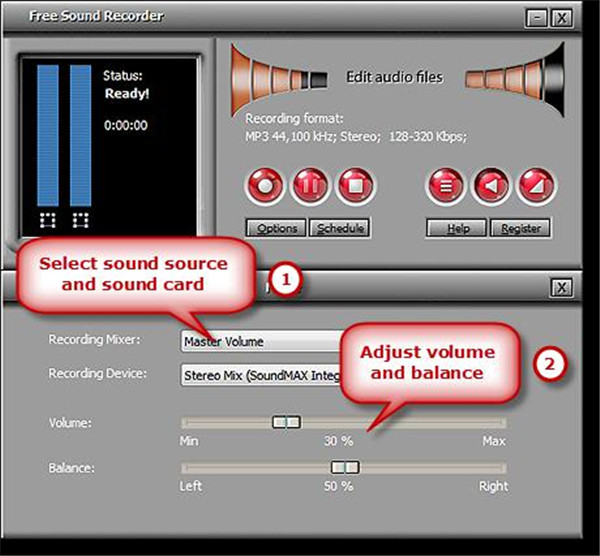Click the Edit audio files link

tap(395, 77)
